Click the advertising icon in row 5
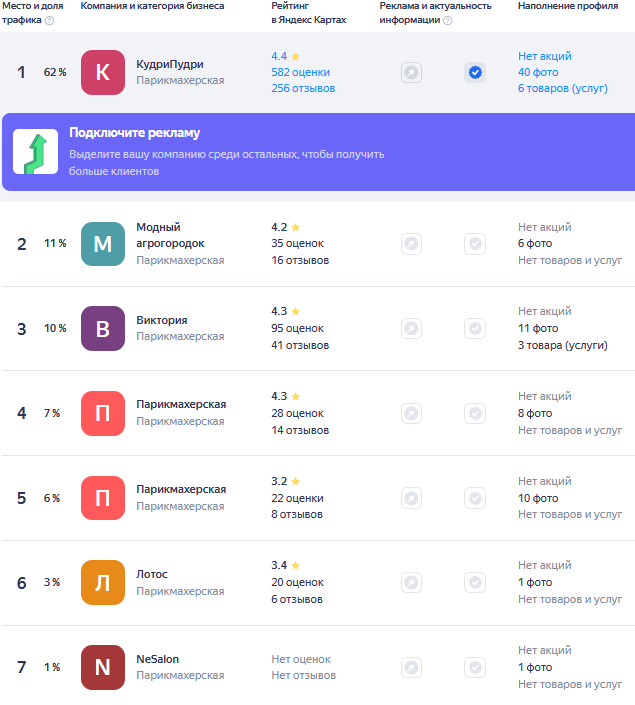The width and height of the screenshot is (635, 705). coord(411,498)
